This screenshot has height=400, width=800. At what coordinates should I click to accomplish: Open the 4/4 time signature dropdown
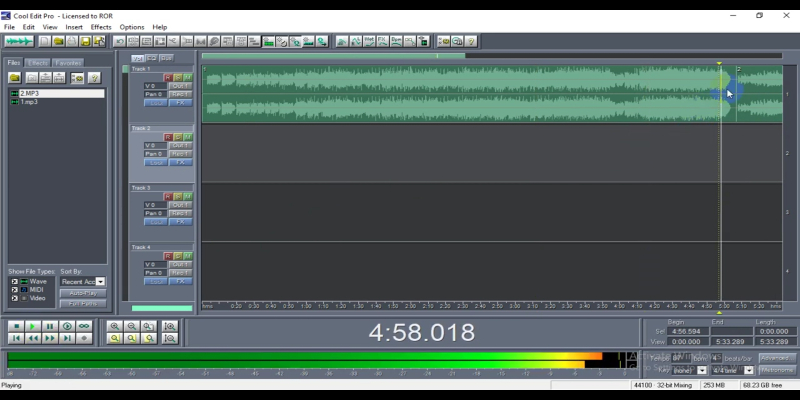tap(749, 370)
